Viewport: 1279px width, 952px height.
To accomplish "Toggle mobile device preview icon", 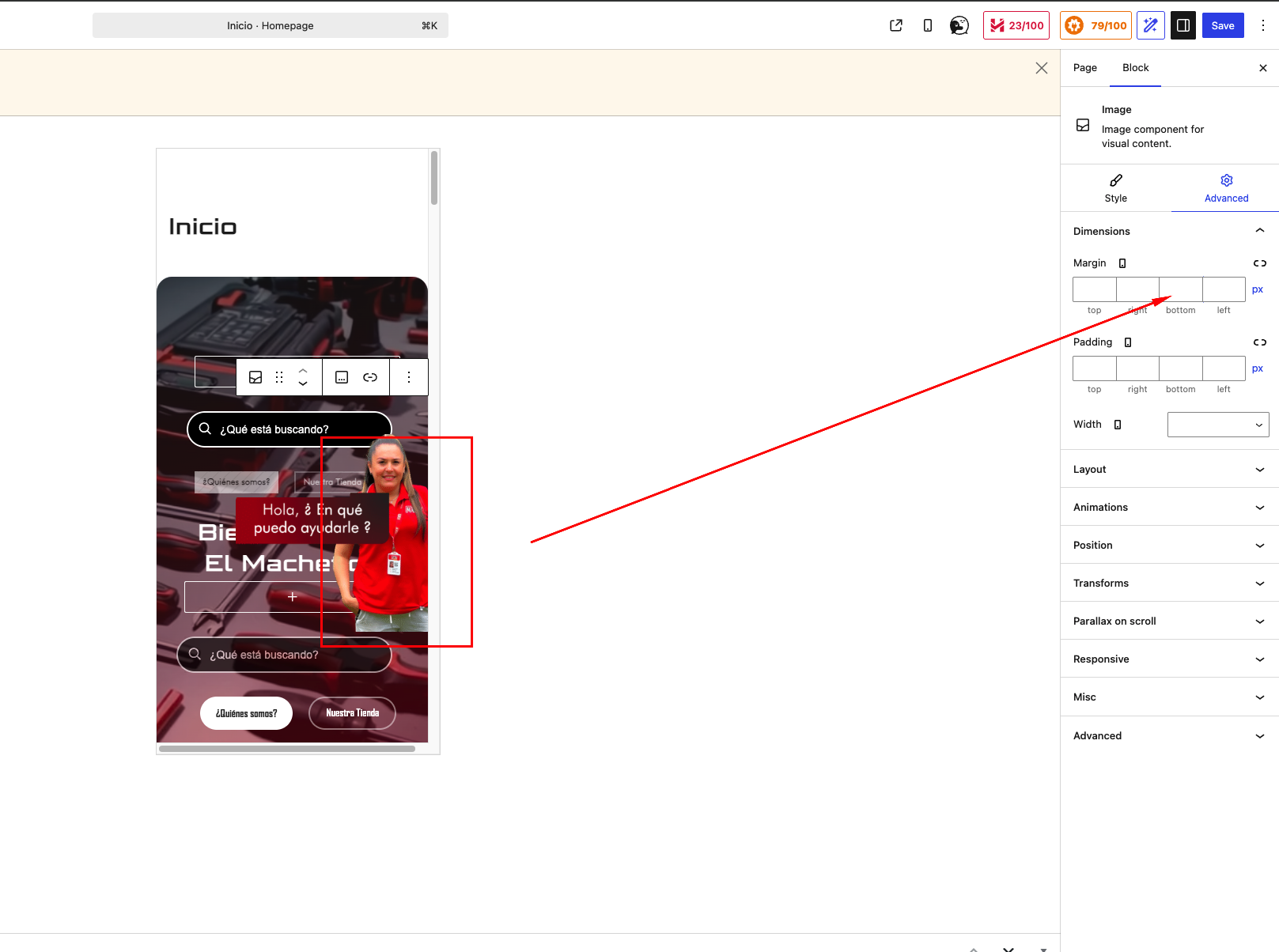I will tap(928, 25).
